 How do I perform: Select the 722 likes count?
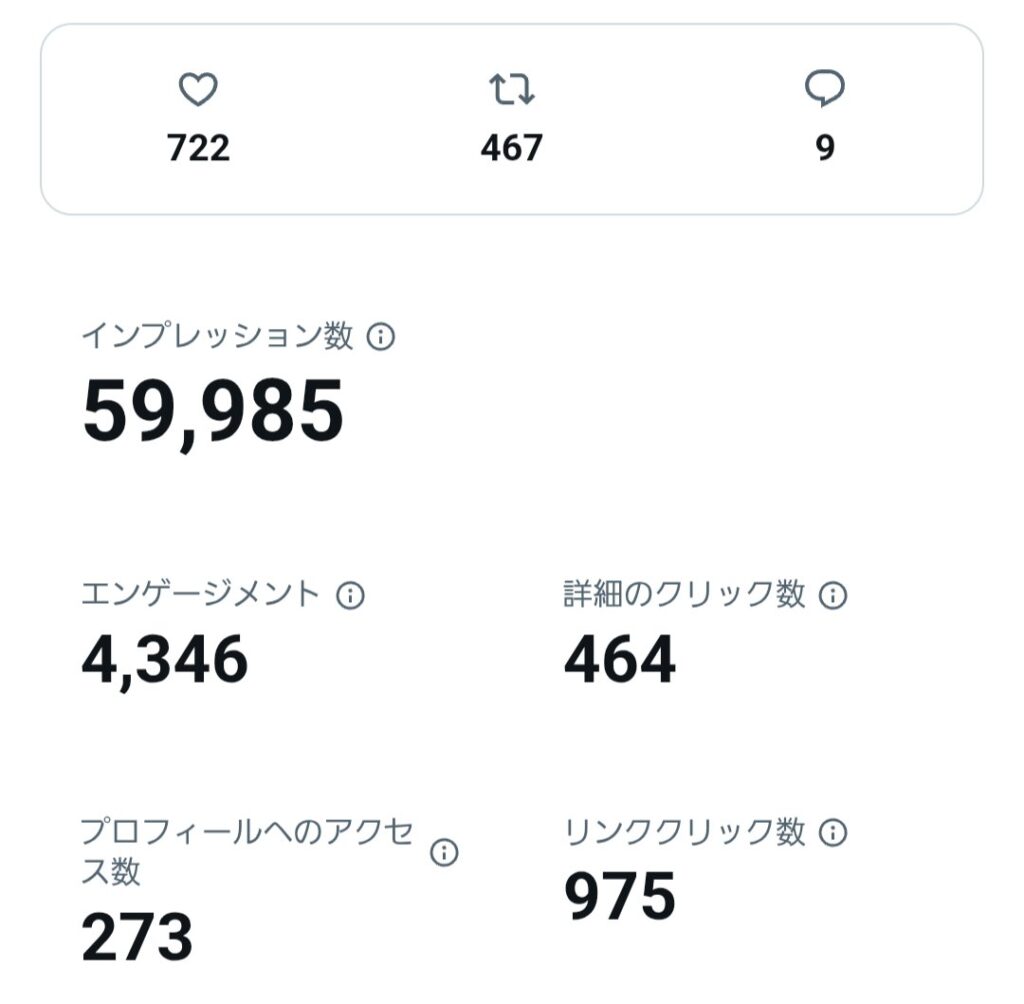coord(199,148)
